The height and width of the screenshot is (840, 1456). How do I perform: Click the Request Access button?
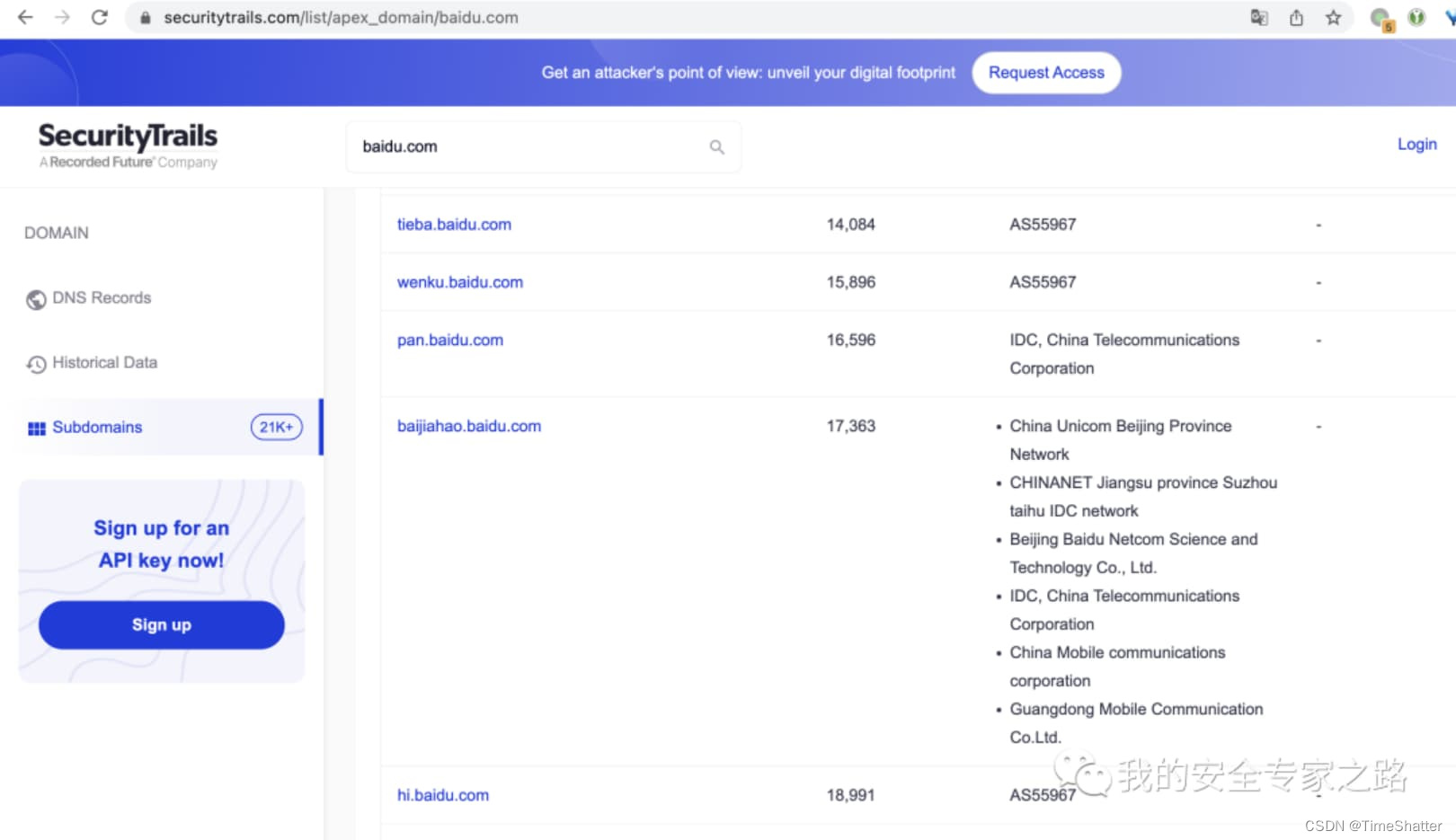pyautogui.click(x=1046, y=73)
